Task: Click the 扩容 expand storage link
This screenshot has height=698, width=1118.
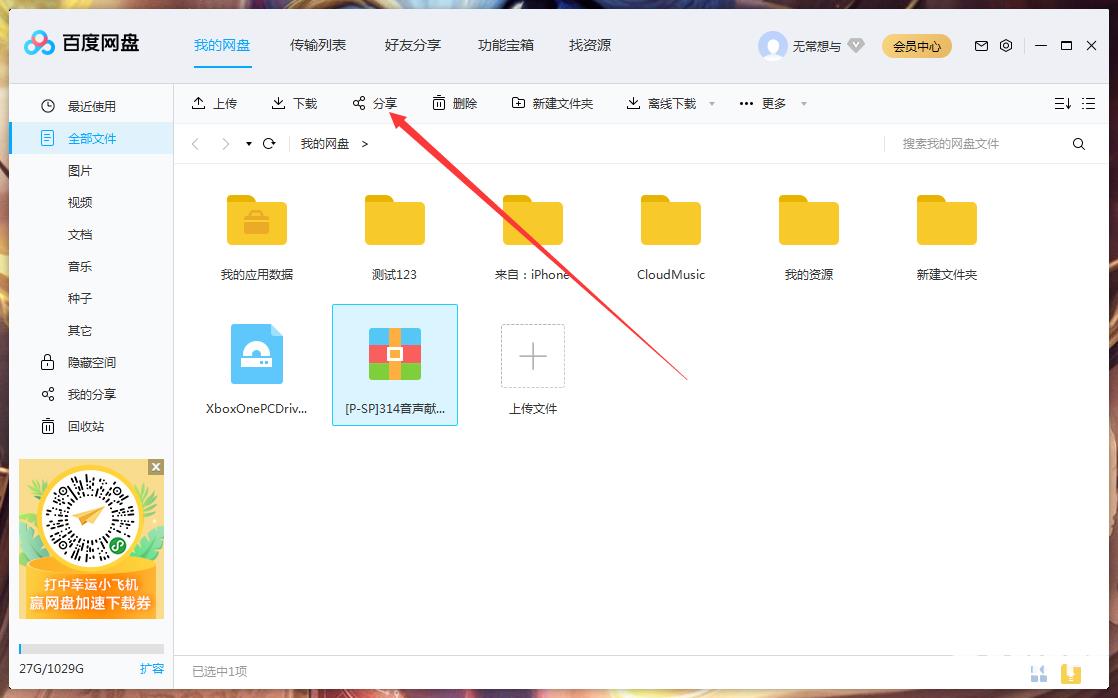Action: pyautogui.click(x=152, y=669)
